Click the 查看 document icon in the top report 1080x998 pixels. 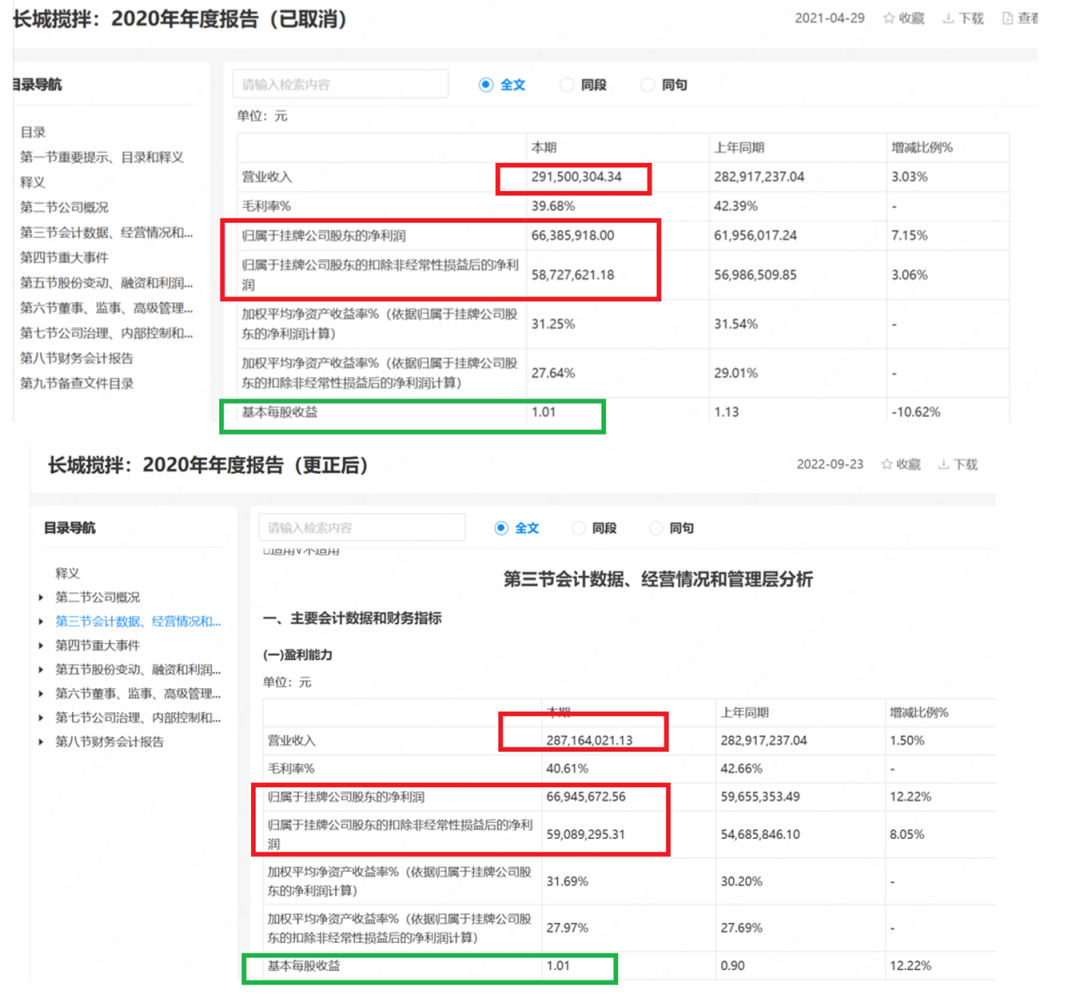(1008, 19)
